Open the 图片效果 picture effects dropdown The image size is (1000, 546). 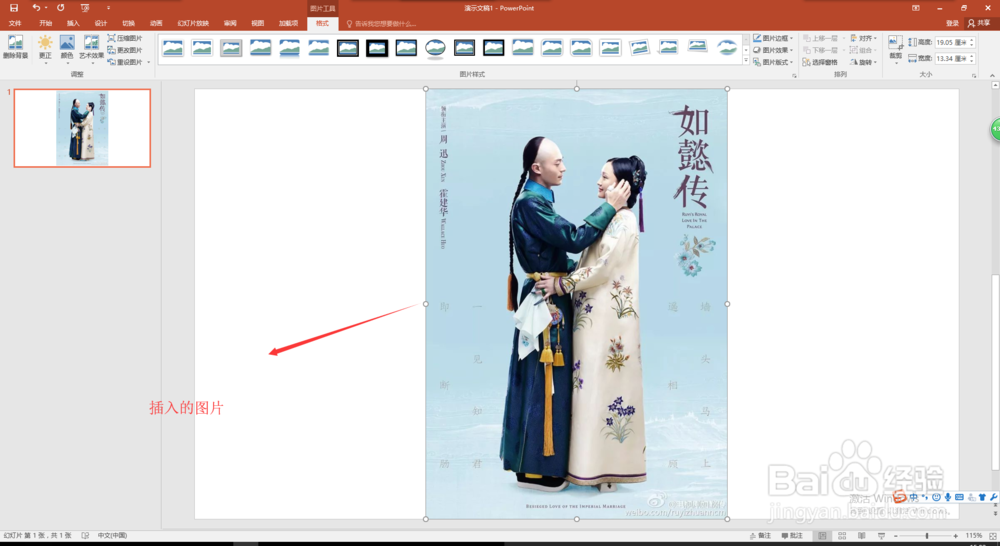(x=773, y=50)
